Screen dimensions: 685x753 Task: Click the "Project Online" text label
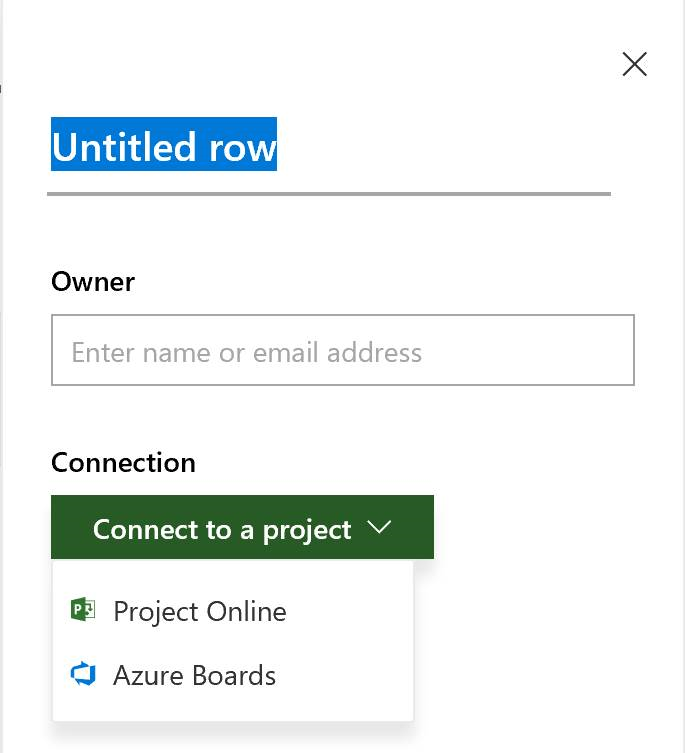[x=200, y=611]
